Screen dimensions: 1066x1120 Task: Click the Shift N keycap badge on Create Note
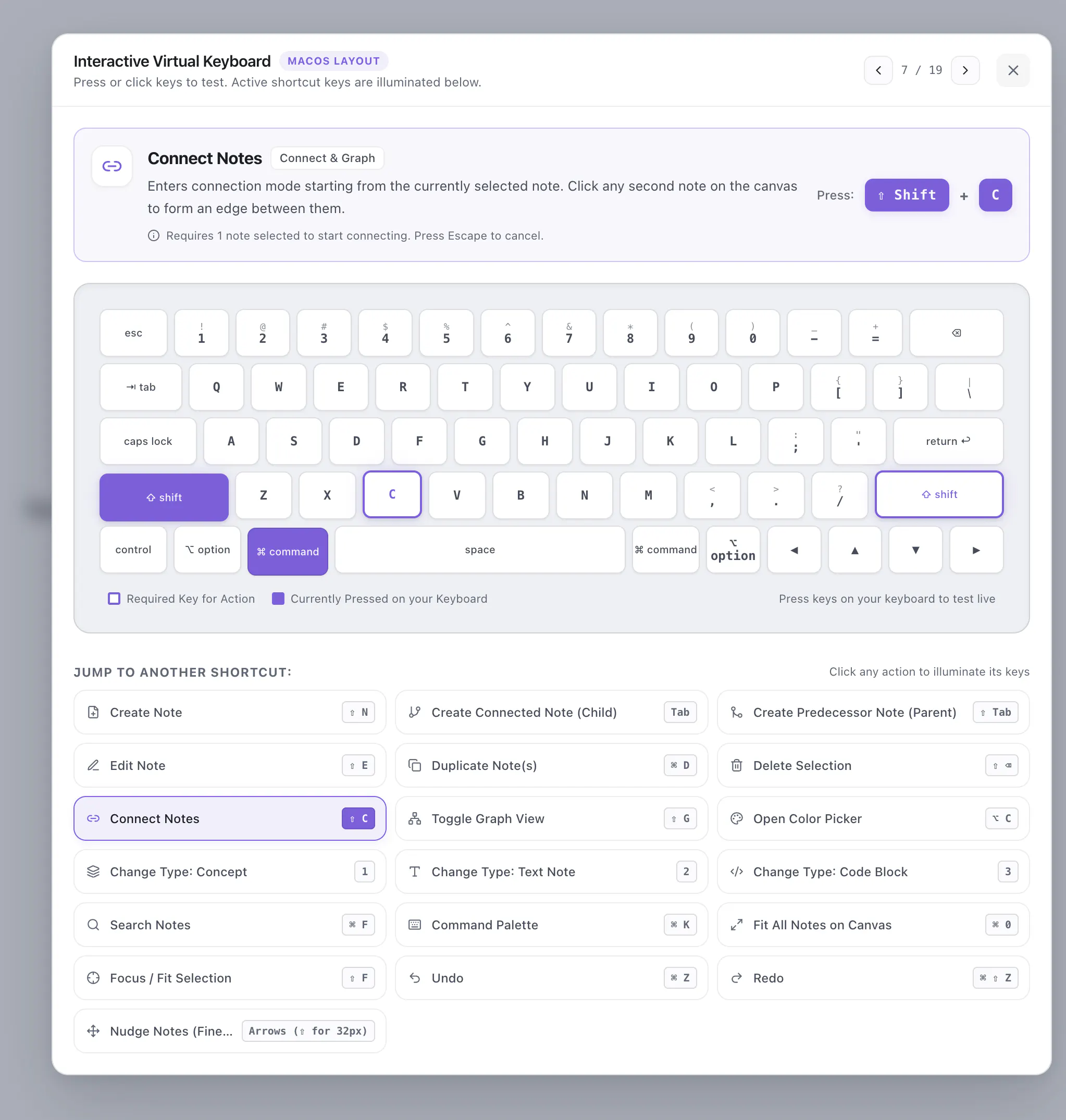pyautogui.click(x=358, y=712)
